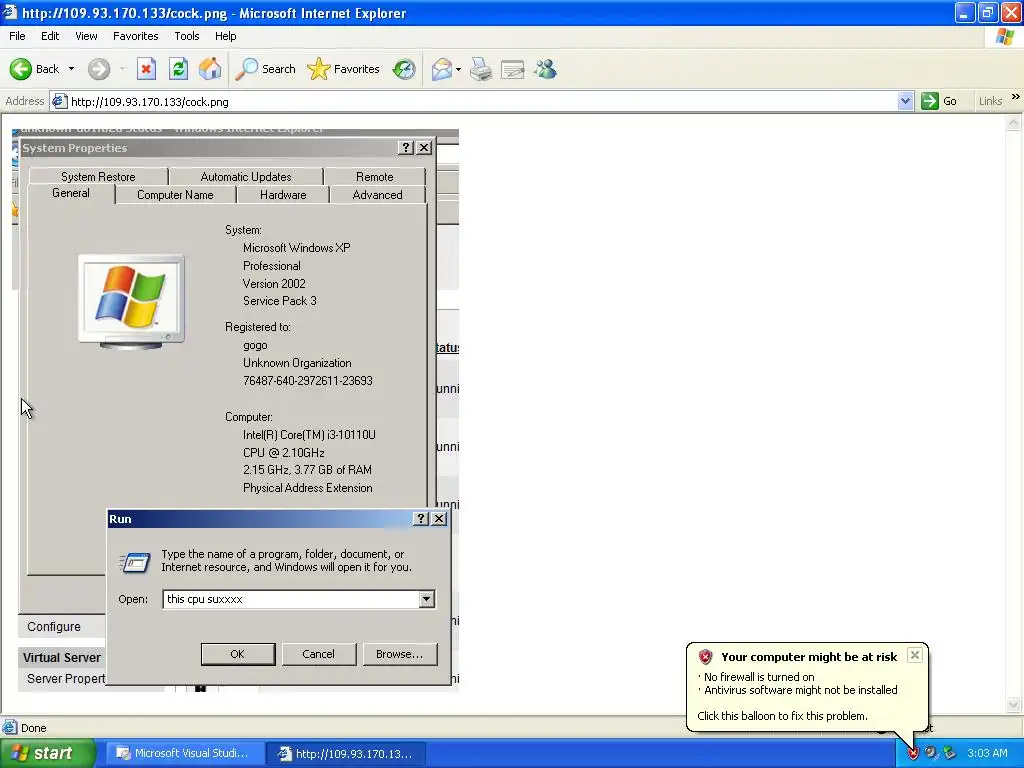The image size is (1024, 768).
Task: Click the page icon beside the address URL
Action: click(x=59, y=101)
